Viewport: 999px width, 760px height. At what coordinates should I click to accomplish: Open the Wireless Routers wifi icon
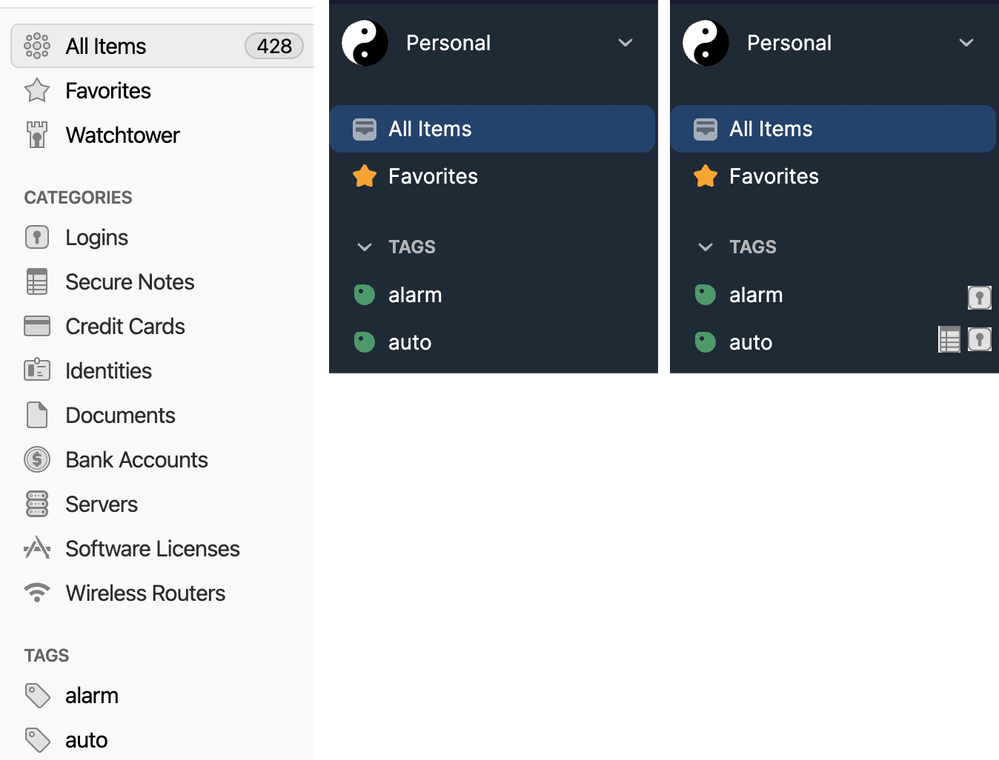point(37,593)
